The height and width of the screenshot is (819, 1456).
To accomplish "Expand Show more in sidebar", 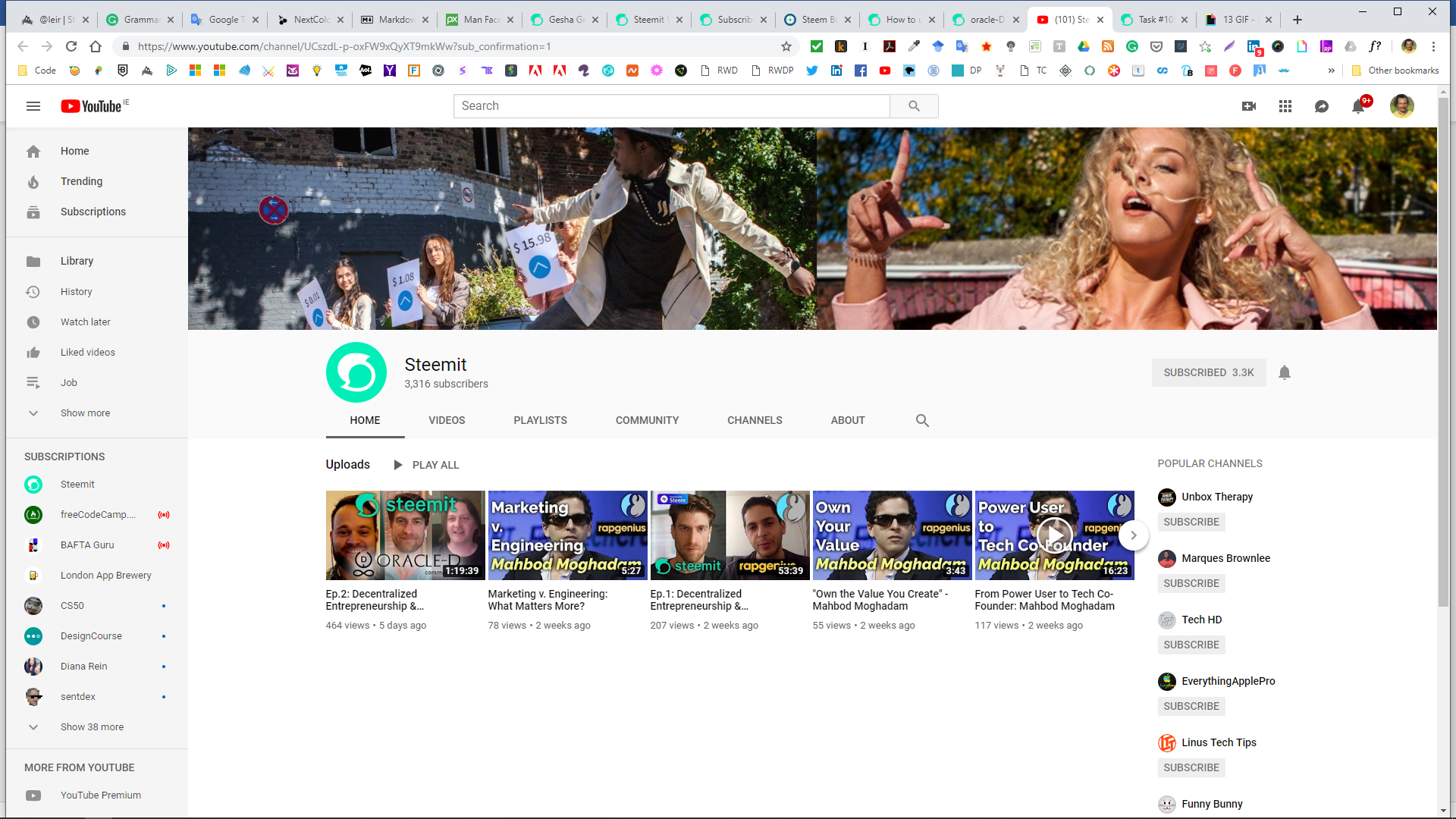I will [97, 413].
